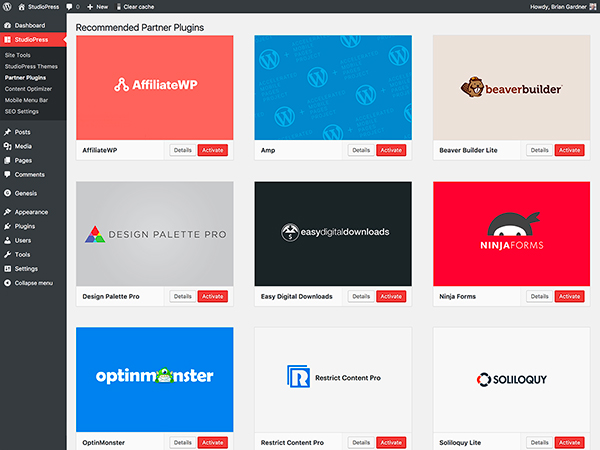Click the Plugins plug icon
Viewport: 600px width, 450px height.
click(x=8, y=226)
